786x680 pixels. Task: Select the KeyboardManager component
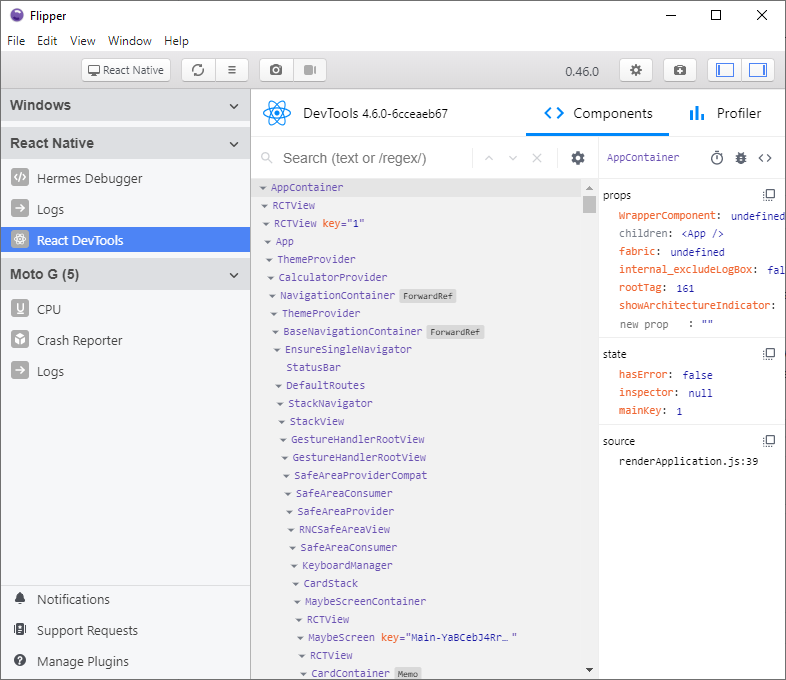(x=347, y=565)
